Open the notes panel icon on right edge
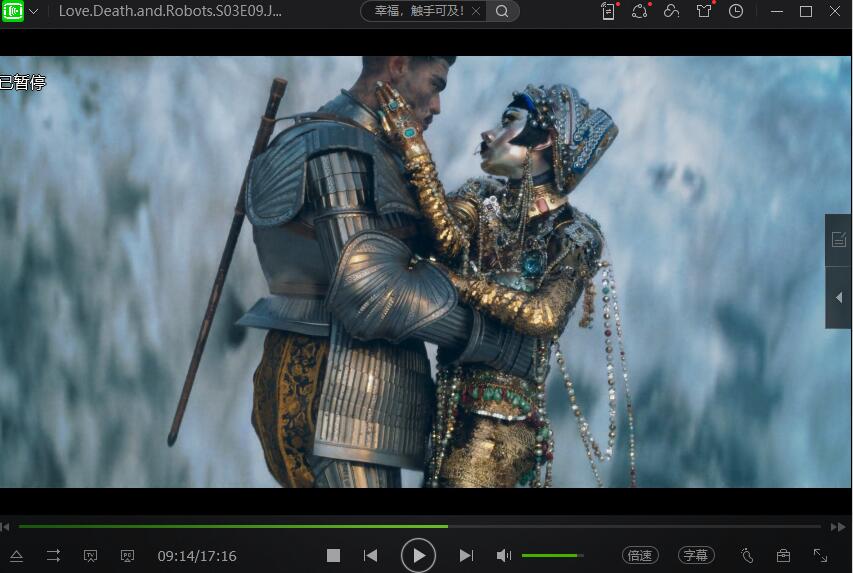 [838, 240]
